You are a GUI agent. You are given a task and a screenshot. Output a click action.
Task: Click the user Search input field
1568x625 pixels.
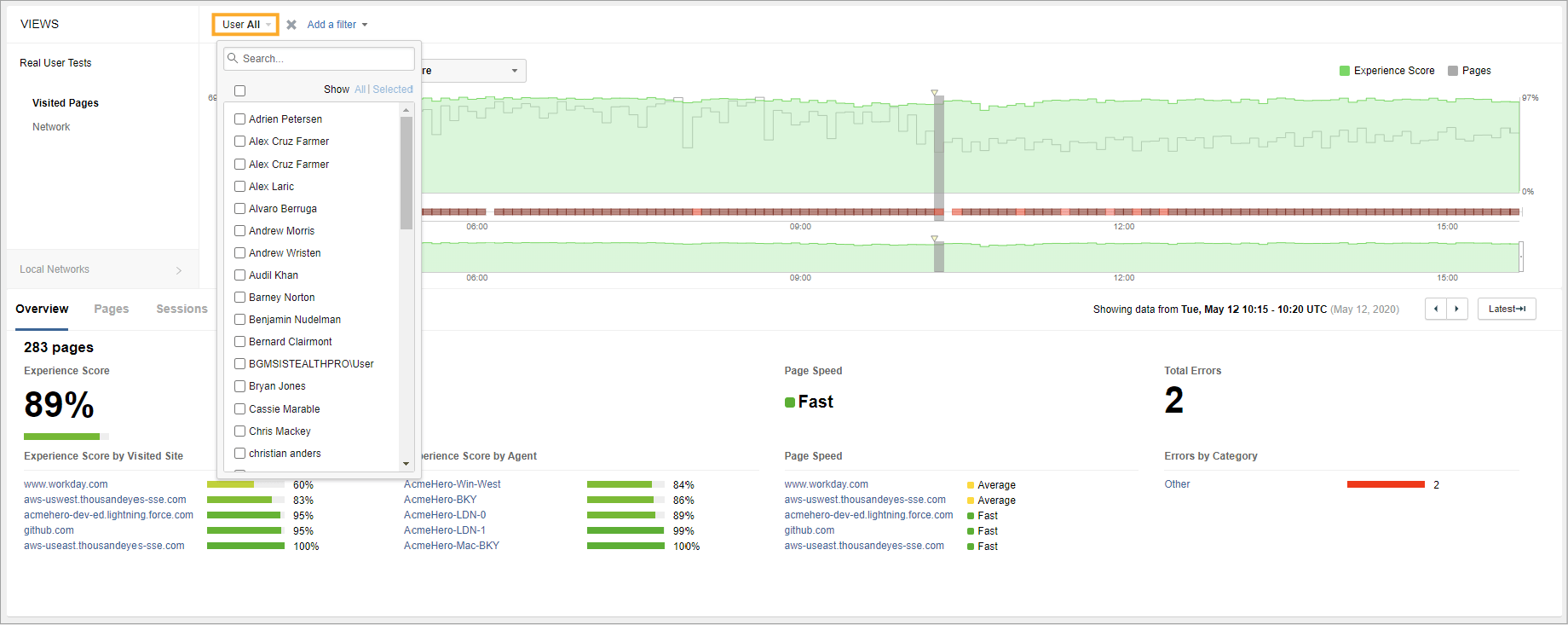pyautogui.click(x=326, y=59)
